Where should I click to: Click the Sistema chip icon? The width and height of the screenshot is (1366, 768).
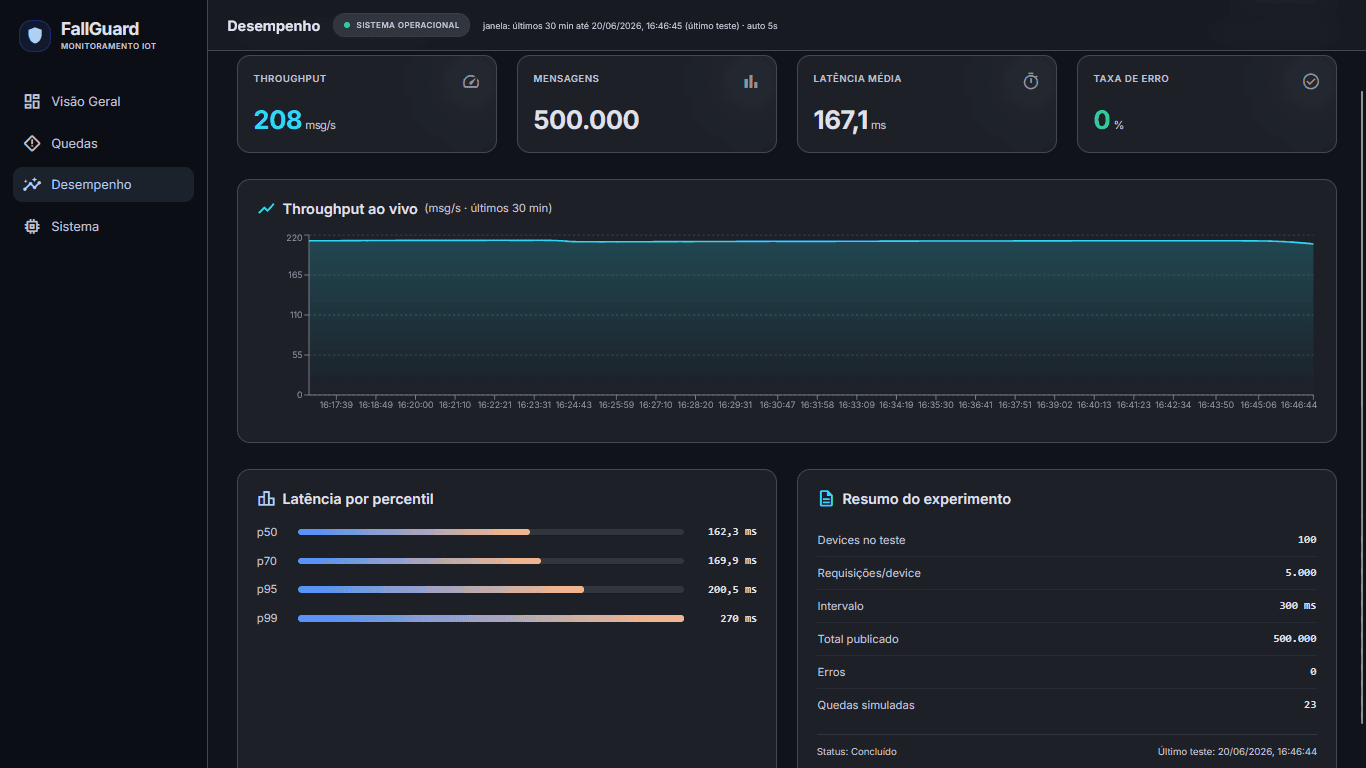pos(32,227)
